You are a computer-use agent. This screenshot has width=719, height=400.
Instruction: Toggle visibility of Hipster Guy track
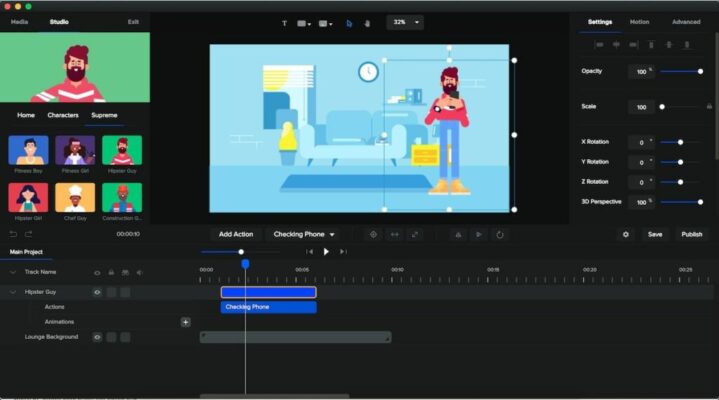pyautogui.click(x=97, y=292)
